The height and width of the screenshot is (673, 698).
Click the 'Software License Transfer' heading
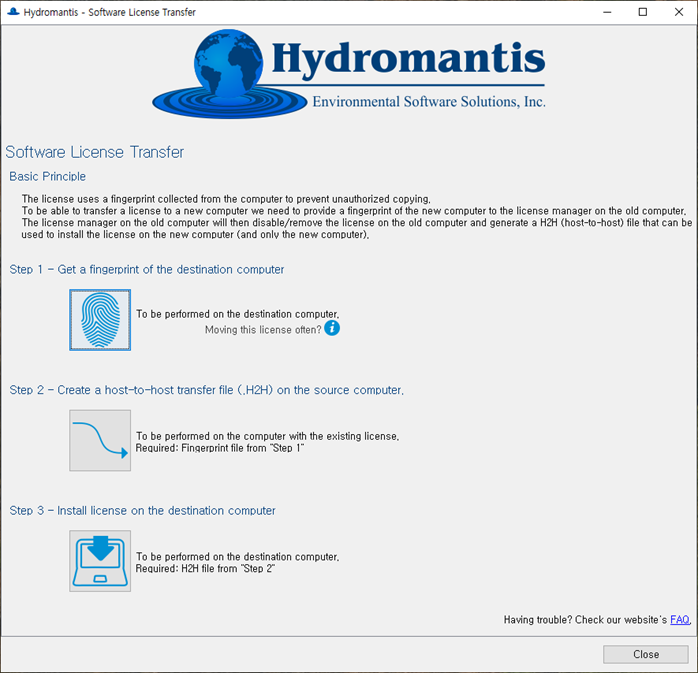(94, 152)
